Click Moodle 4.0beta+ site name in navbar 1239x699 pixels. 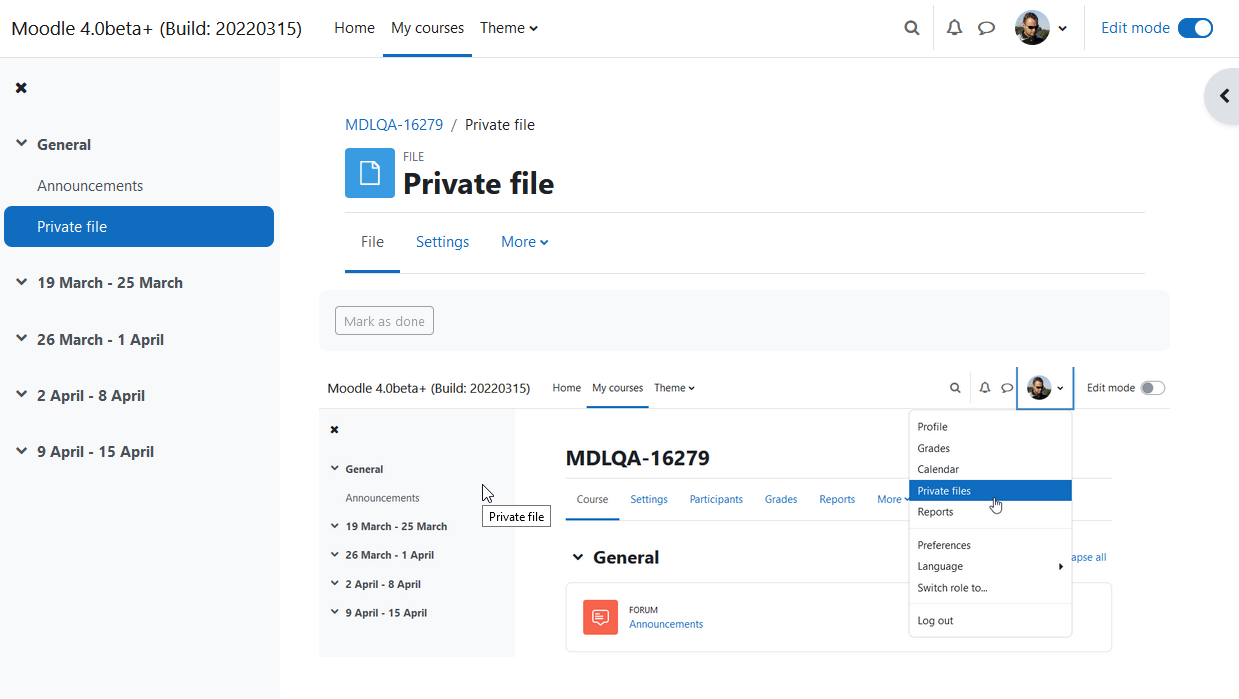pyautogui.click(x=156, y=28)
